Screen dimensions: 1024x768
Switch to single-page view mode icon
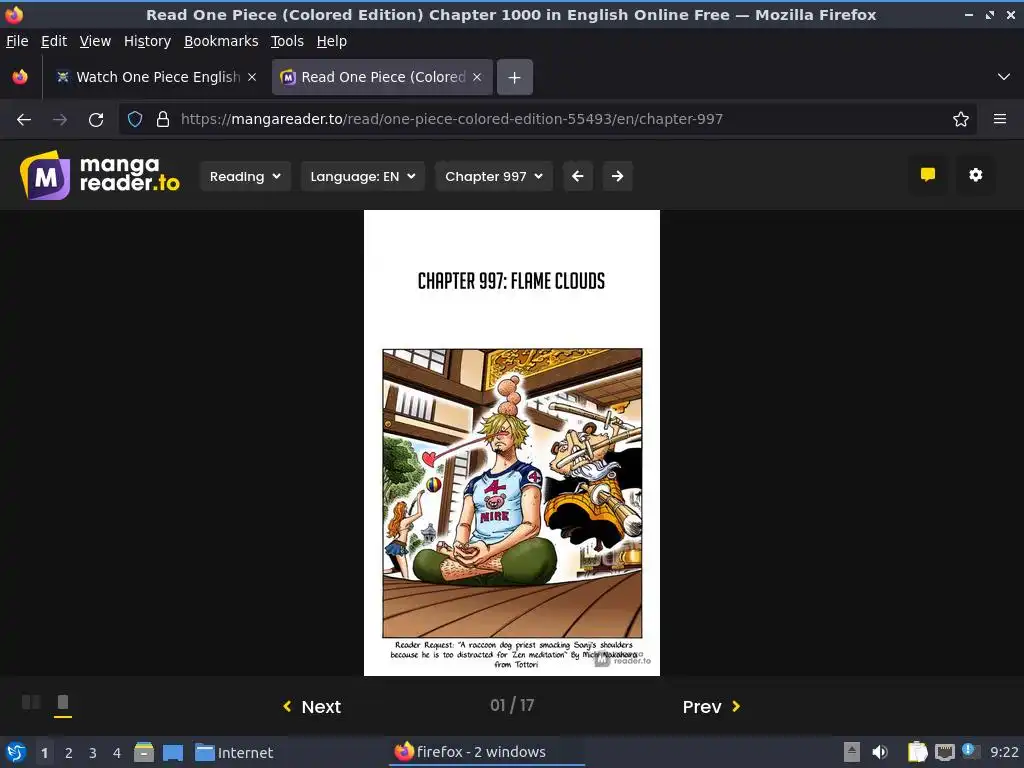click(x=63, y=703)
